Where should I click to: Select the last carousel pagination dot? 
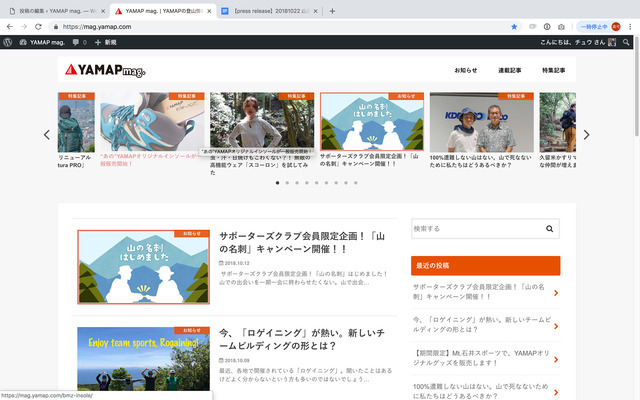click(x=356, y=183)
